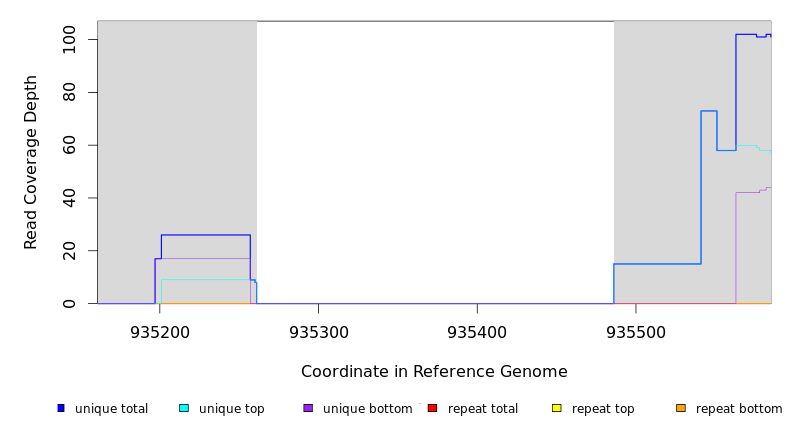792x432 pixels.
Task: Click the yellow repeat top legend swatch
Action: [x=557, y=408]
